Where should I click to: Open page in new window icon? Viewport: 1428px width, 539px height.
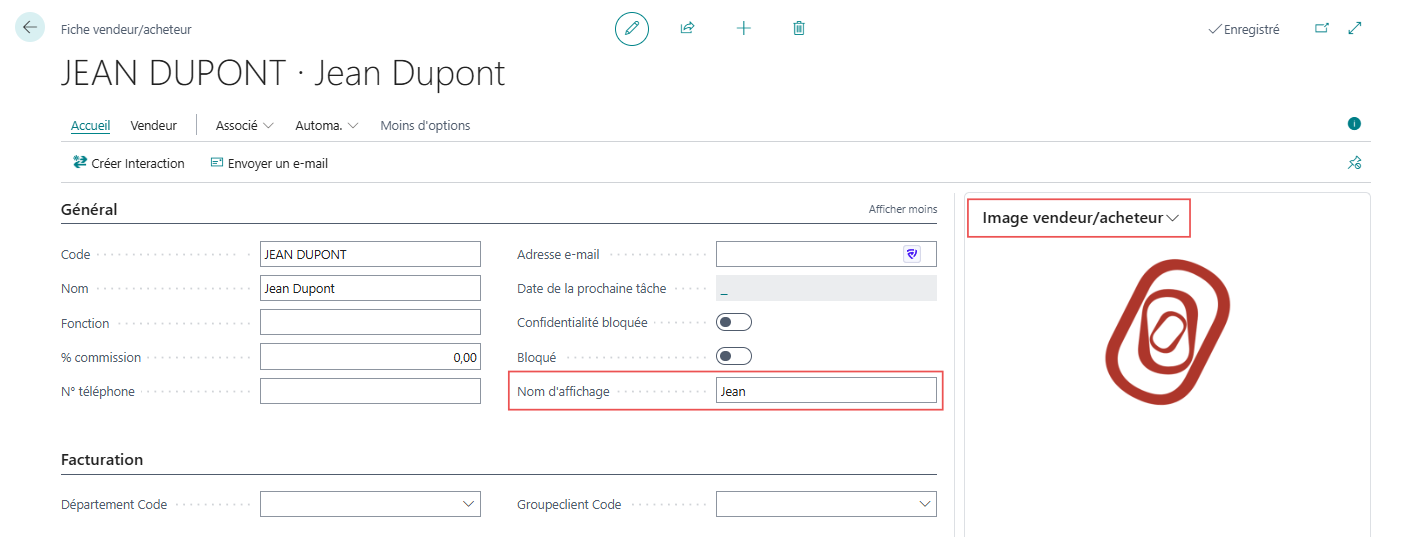1322,29
